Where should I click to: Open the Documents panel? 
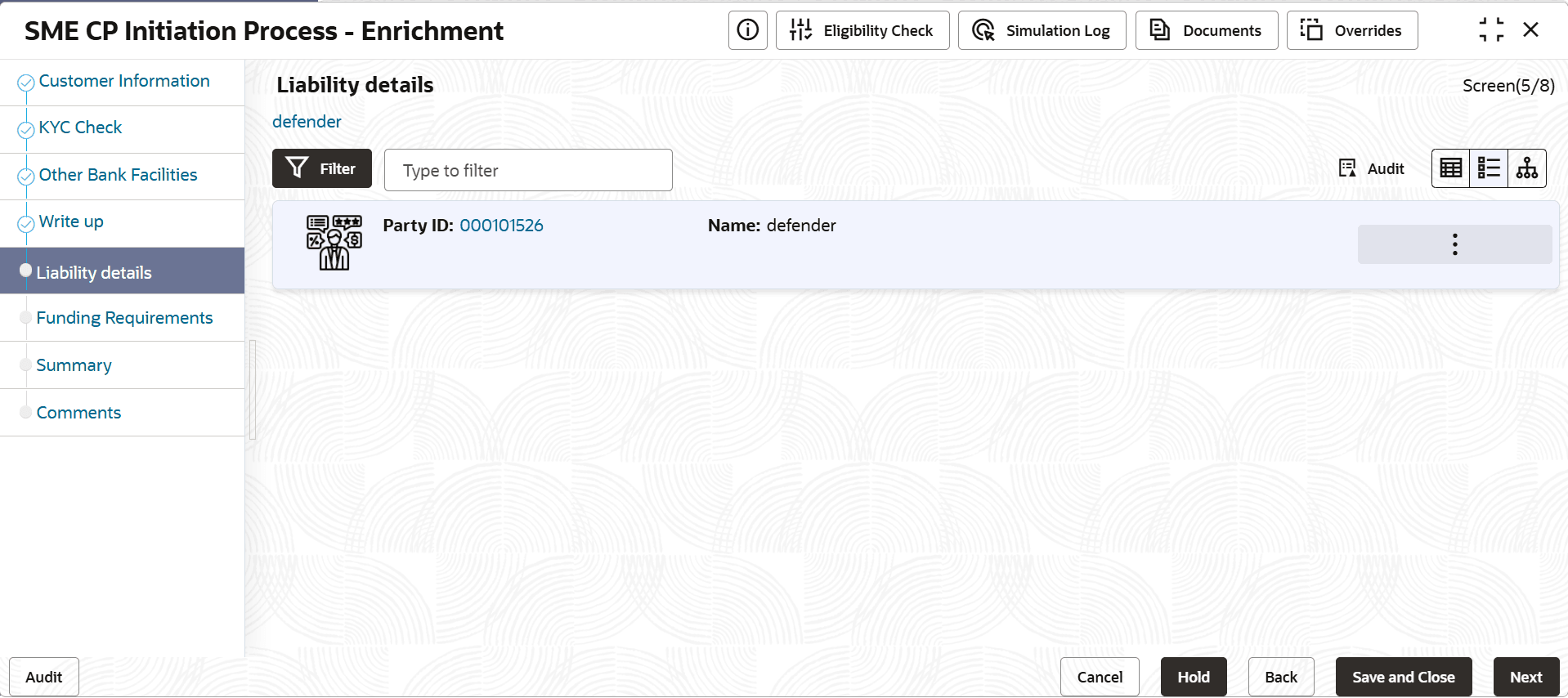1207,30
